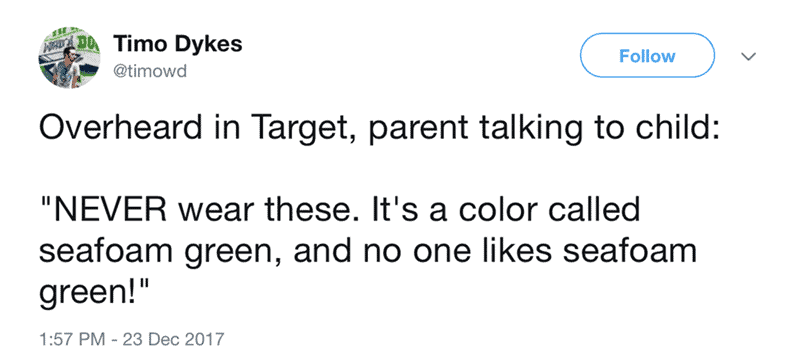The width and height of the screenshot is (800, 362).
Task: Select the 'Overheard in Target' first line
Action: (379, 129)
